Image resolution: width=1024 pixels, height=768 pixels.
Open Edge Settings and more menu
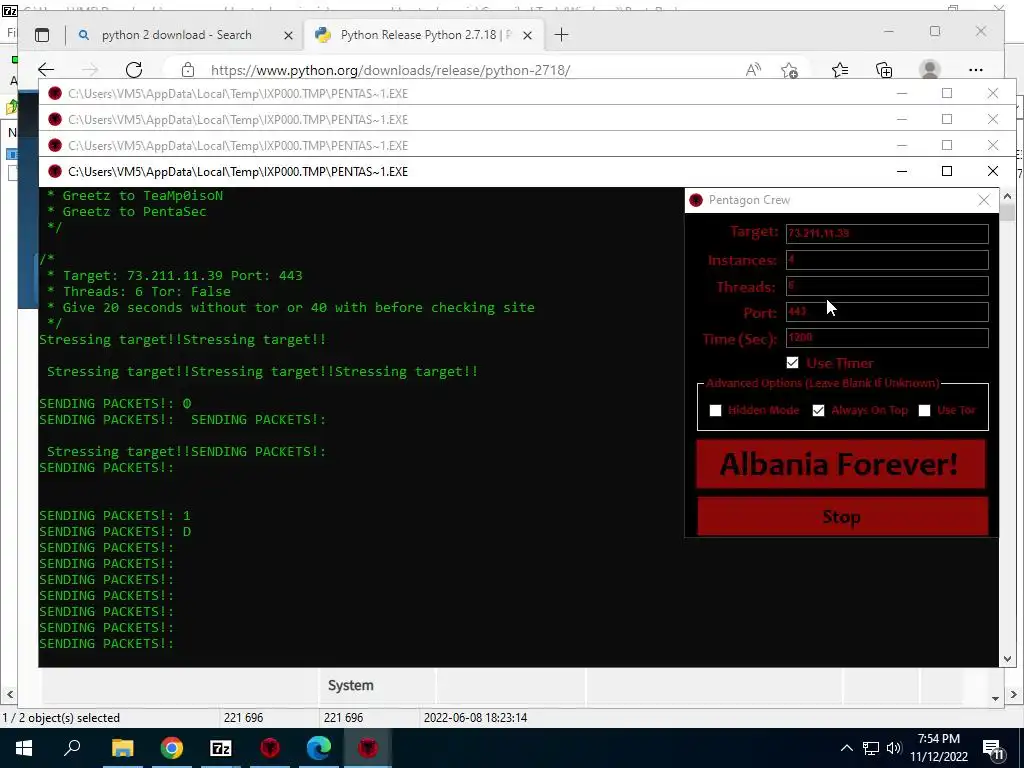coord(976,70)
